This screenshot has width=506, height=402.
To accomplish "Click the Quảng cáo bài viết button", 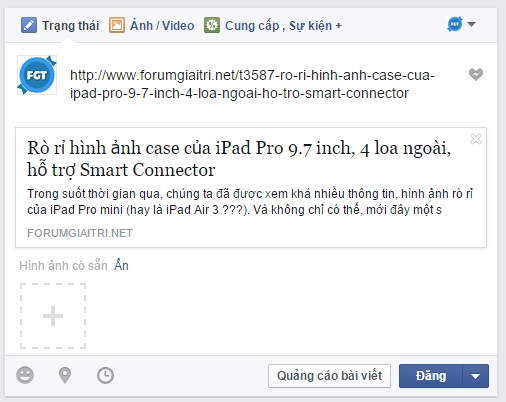I will 329,376.
